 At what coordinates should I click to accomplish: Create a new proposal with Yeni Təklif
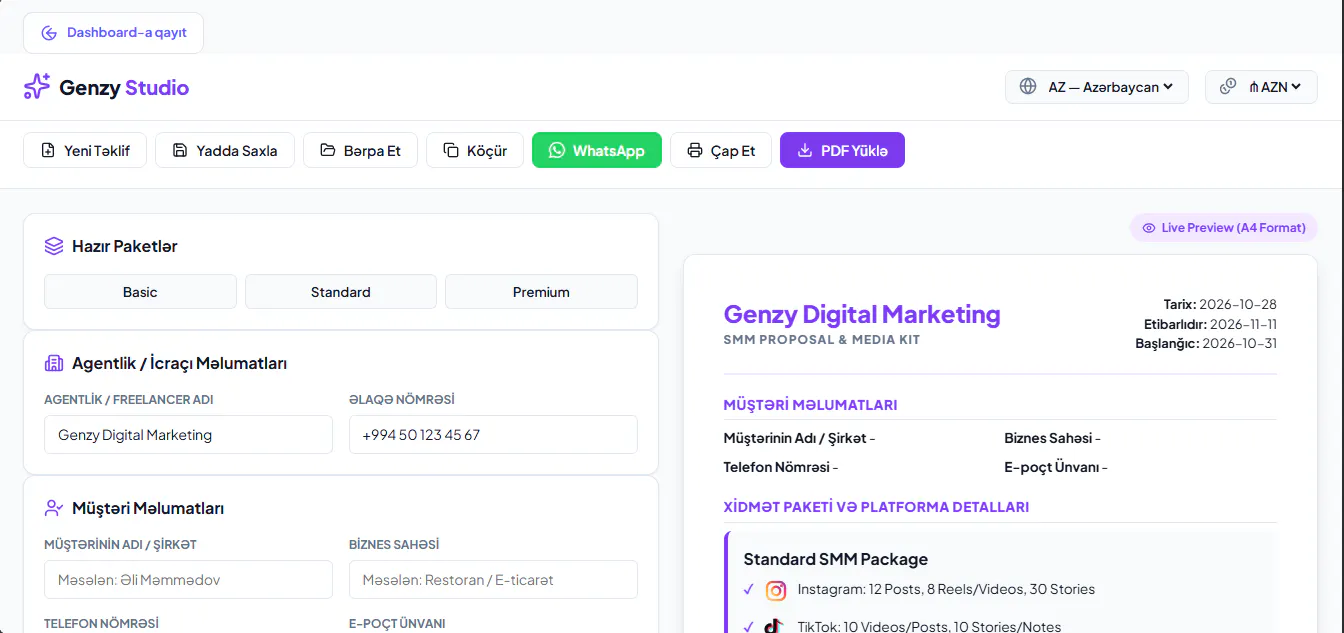(85, 150)
